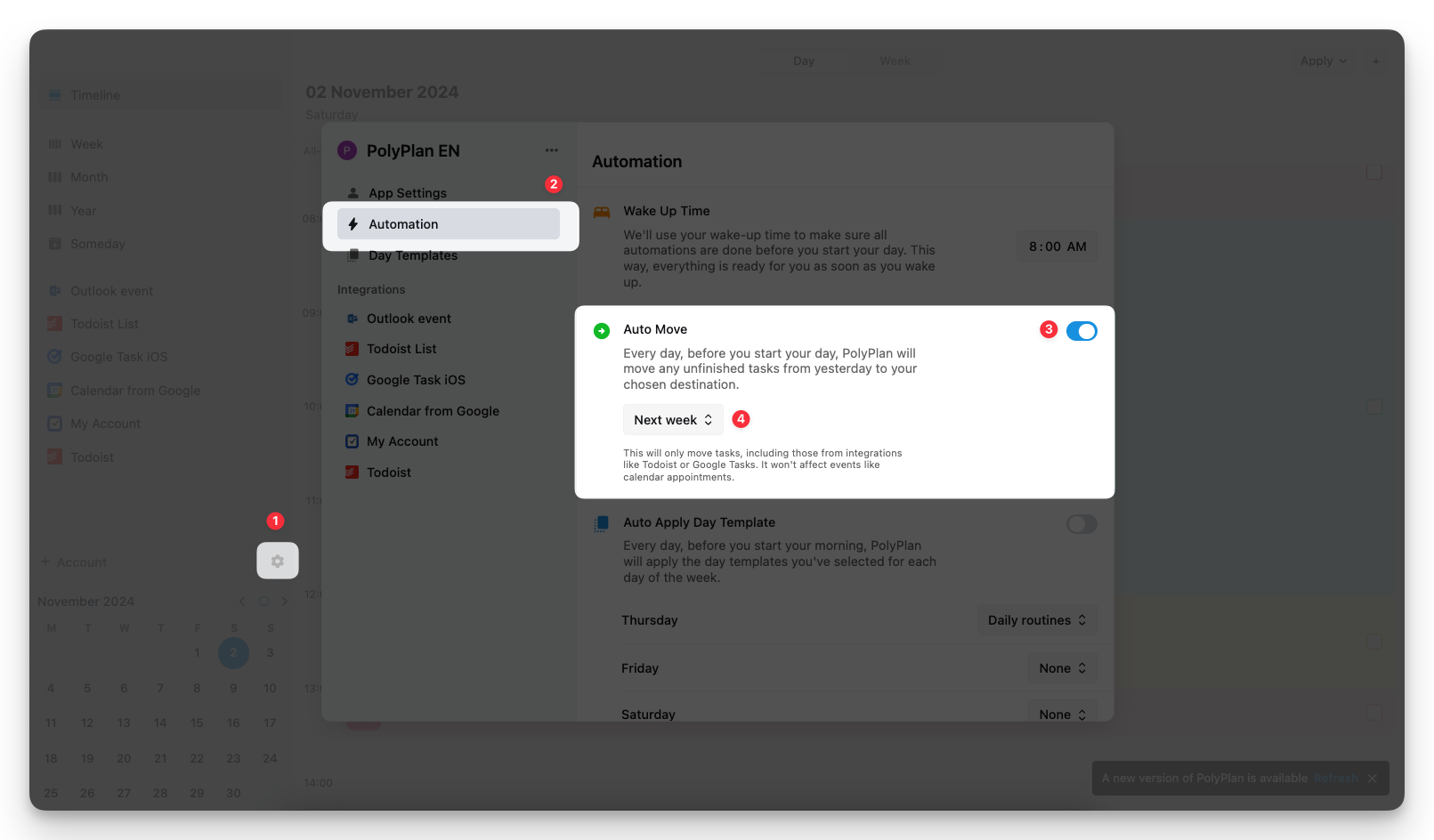Select date 30 in mini calendar
The image size is (1434, 840).
pyautogui.click(x=233, y=793)
